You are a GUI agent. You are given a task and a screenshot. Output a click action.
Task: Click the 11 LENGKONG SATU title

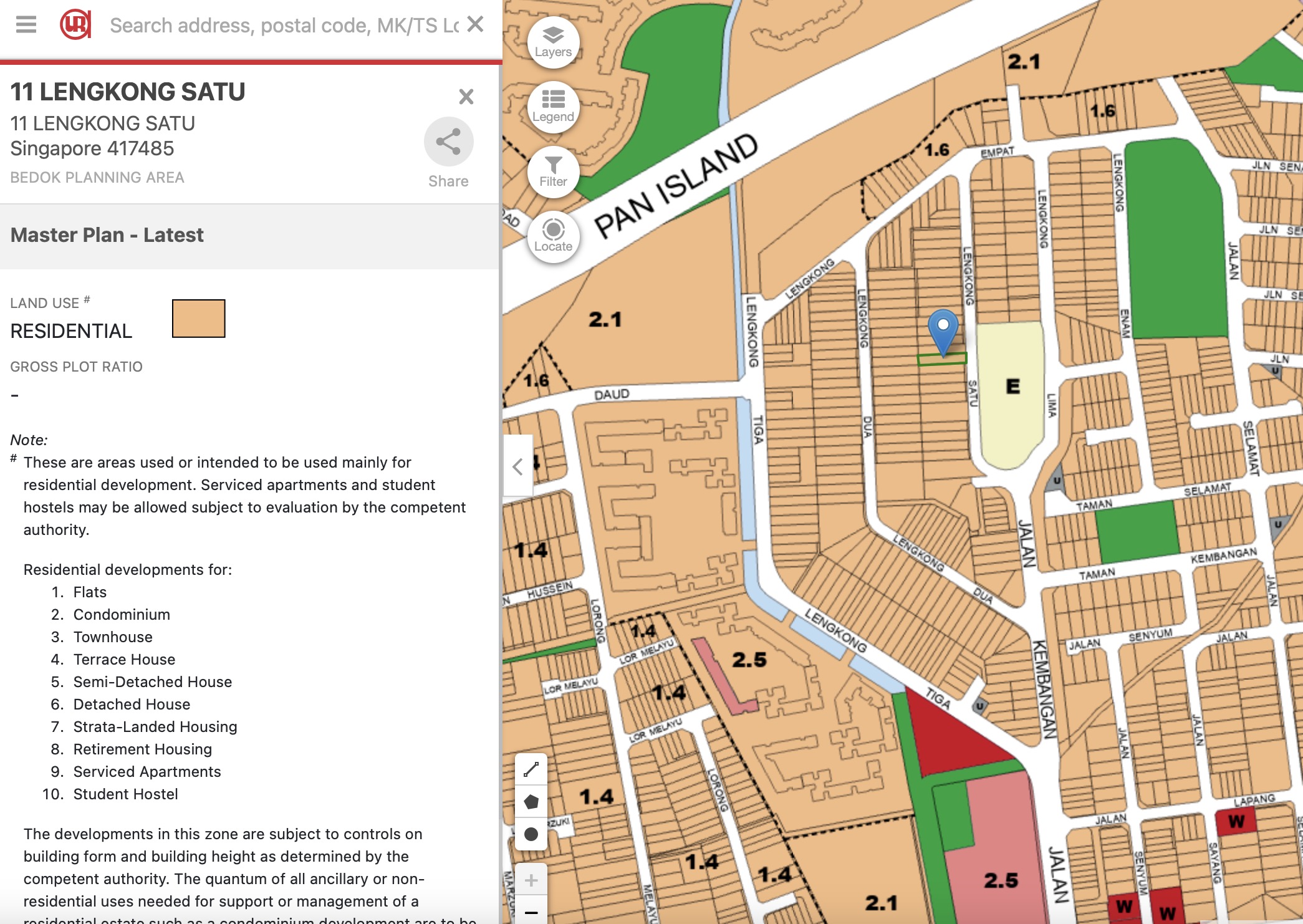point(128,92)
